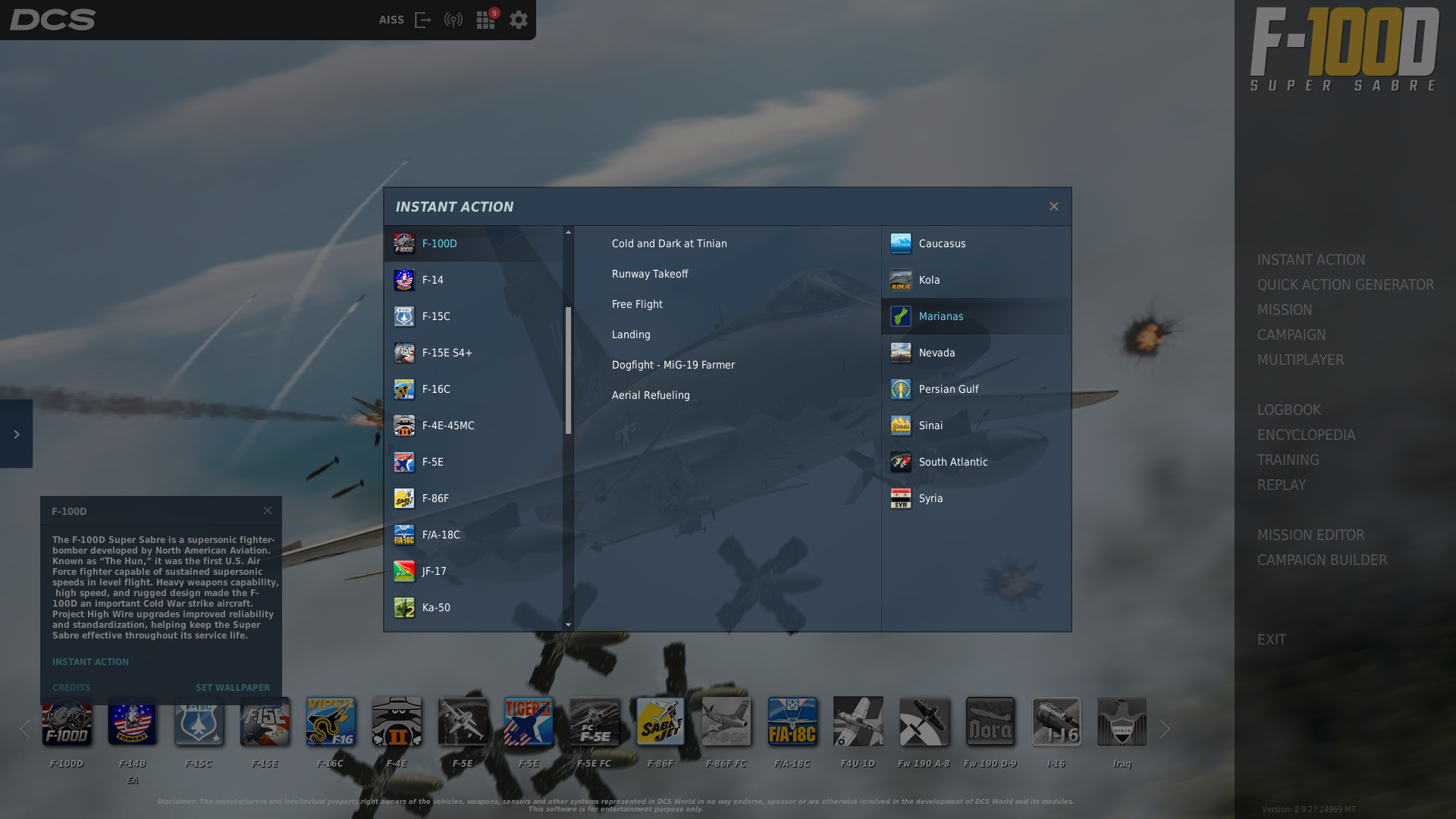Select the F-16C Viper module icon

331,721
